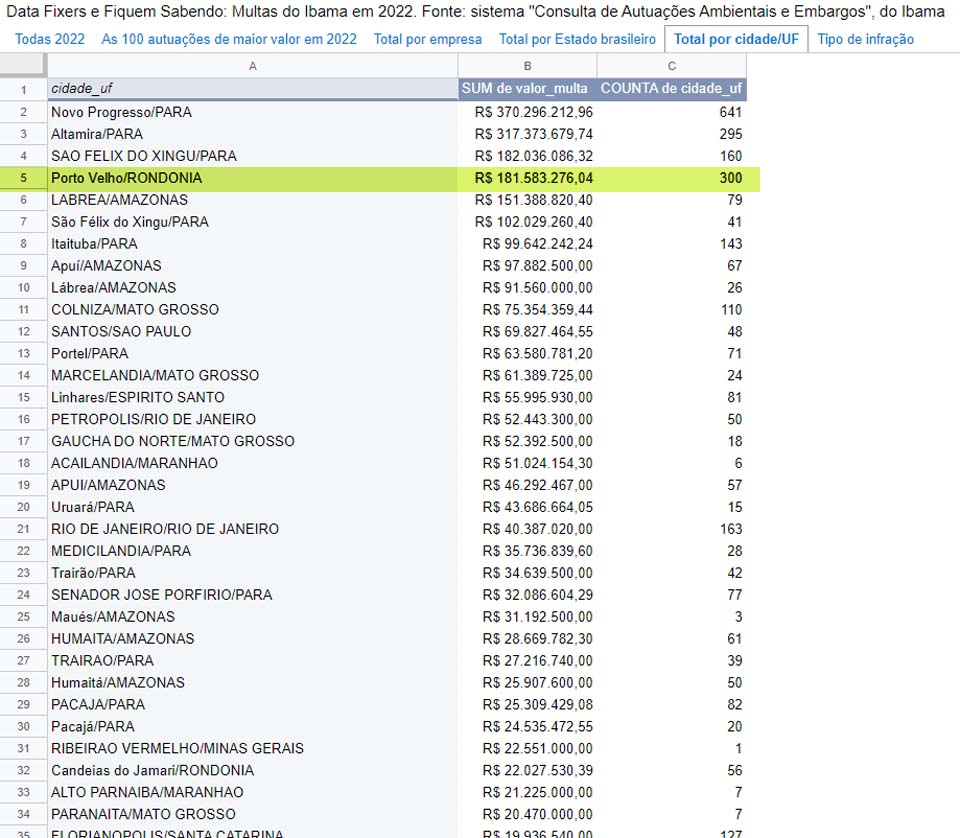Select the 'Novo Progresso/PARA' cell

(x=252, y=112)
